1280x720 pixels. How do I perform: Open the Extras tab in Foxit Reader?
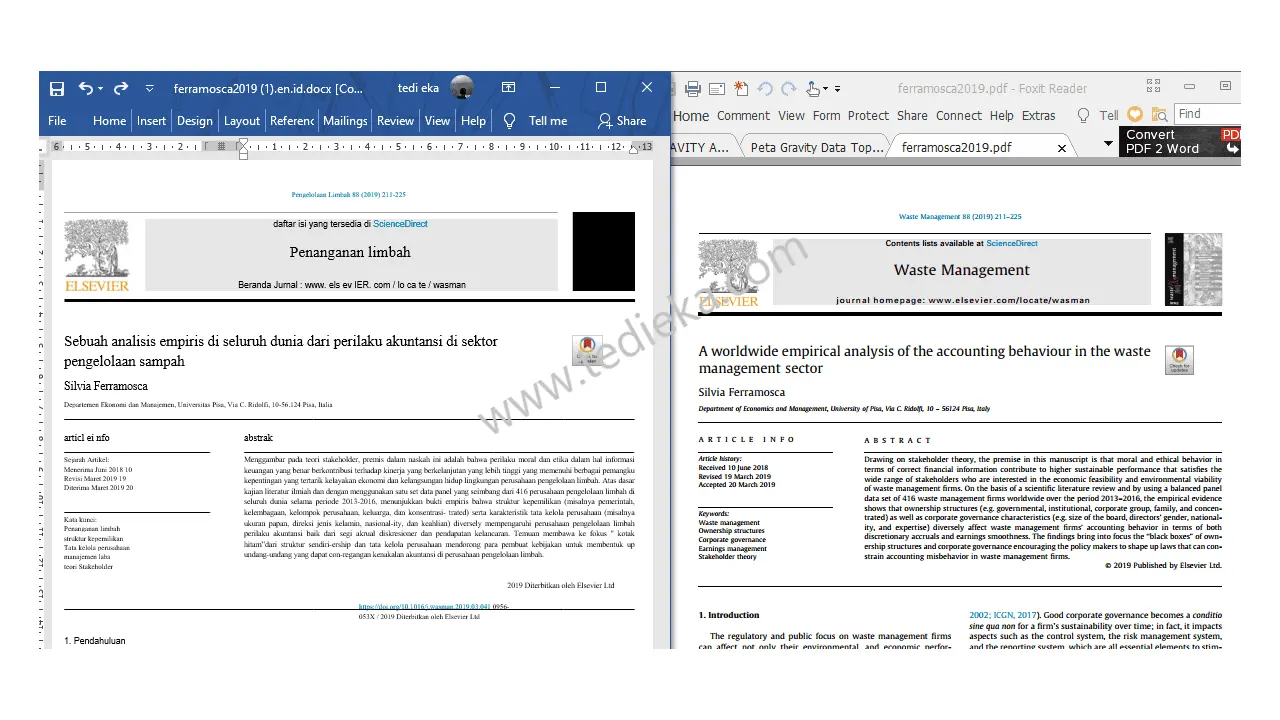click(1038, 116)
